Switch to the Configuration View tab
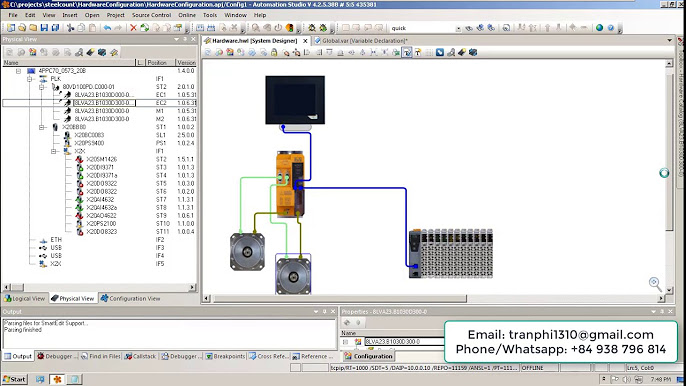 pos(130,298)
